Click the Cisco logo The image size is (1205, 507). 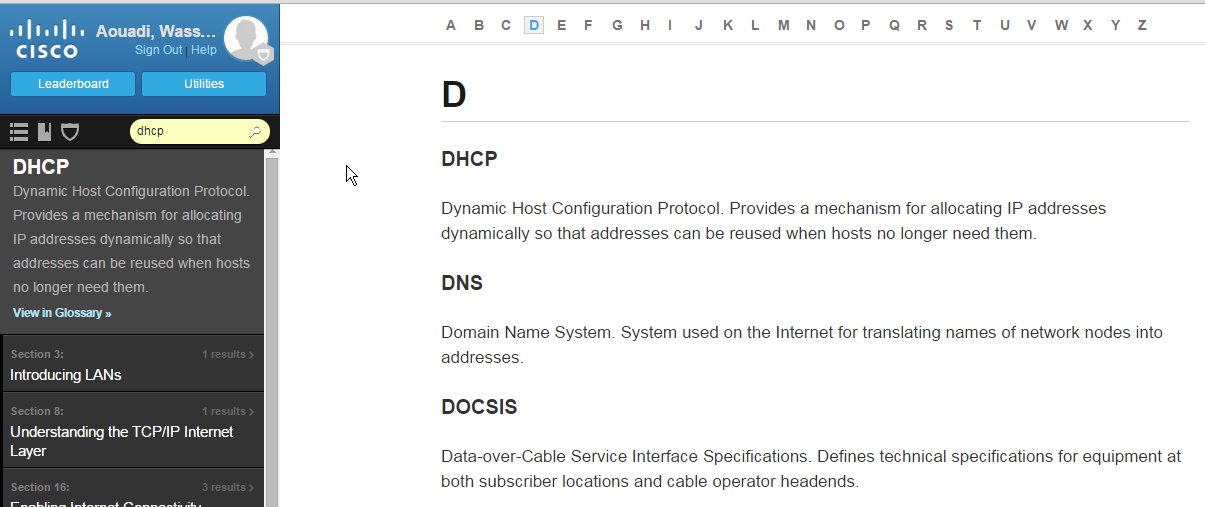click(x=47, y=40)
